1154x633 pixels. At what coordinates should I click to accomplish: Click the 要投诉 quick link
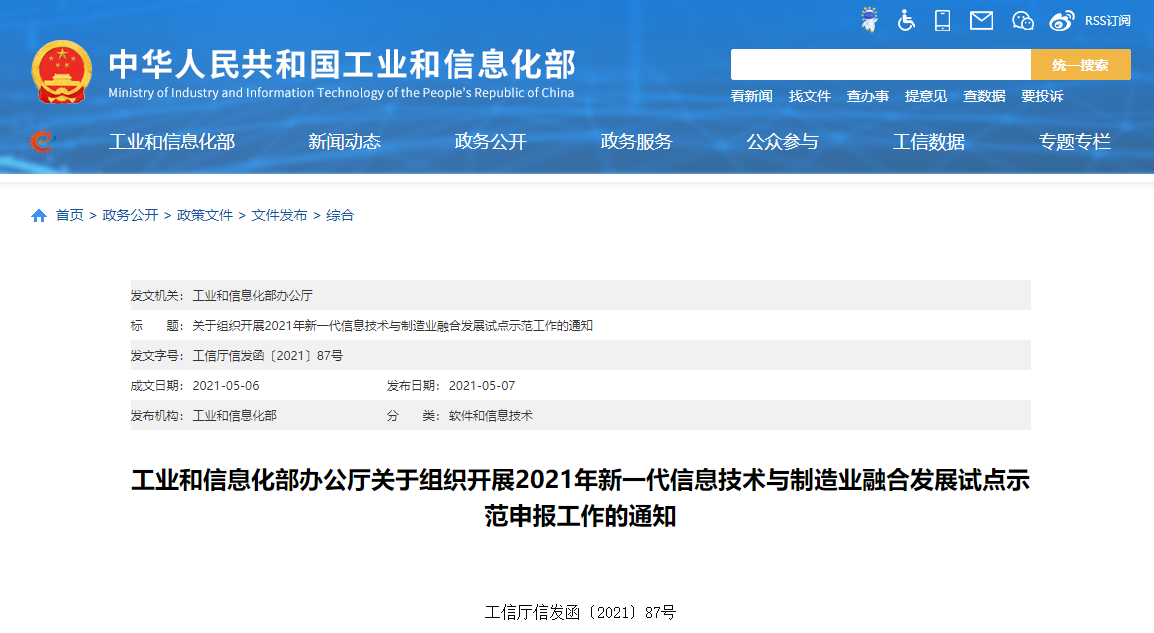[1042, 96]
